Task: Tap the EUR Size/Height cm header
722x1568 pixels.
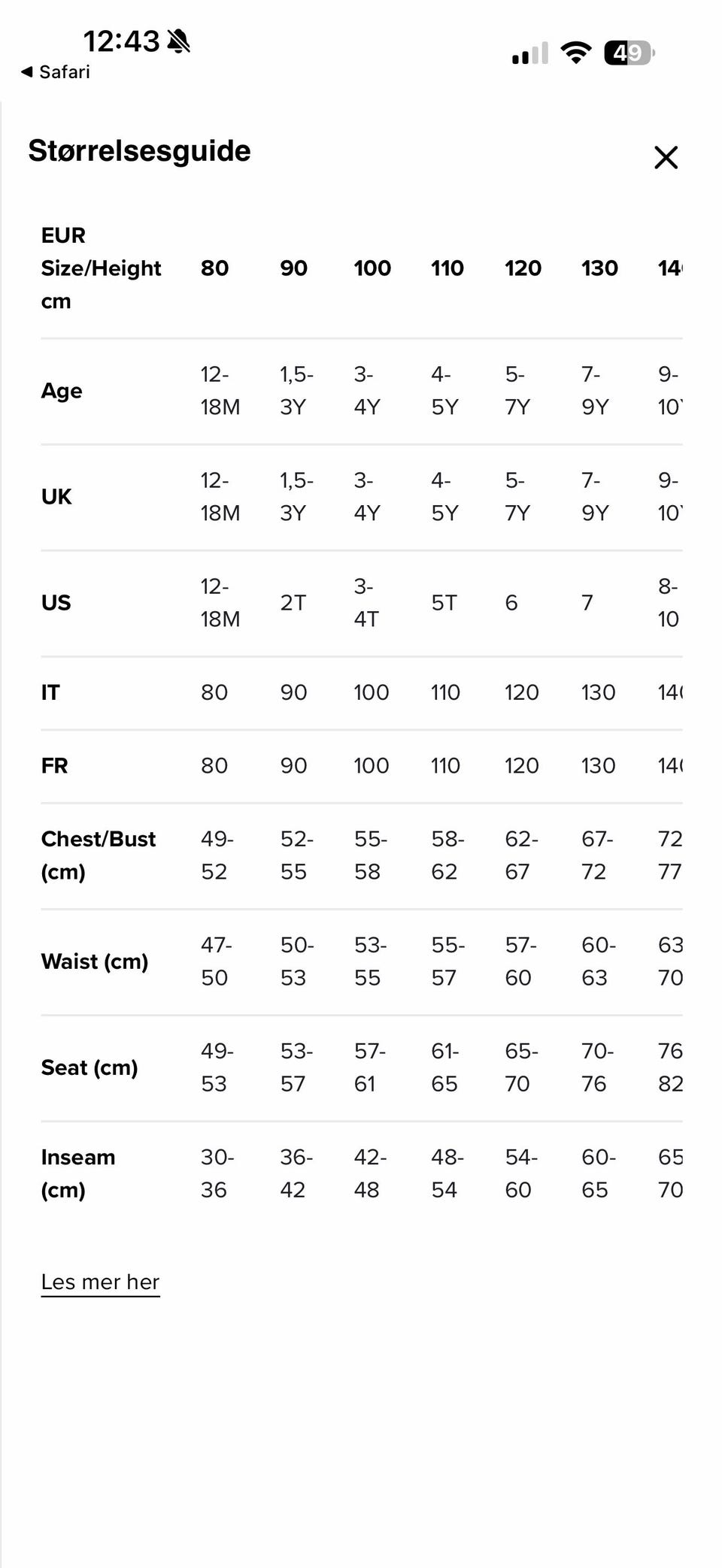Action: pyautogui.click(x=101, y=268)
